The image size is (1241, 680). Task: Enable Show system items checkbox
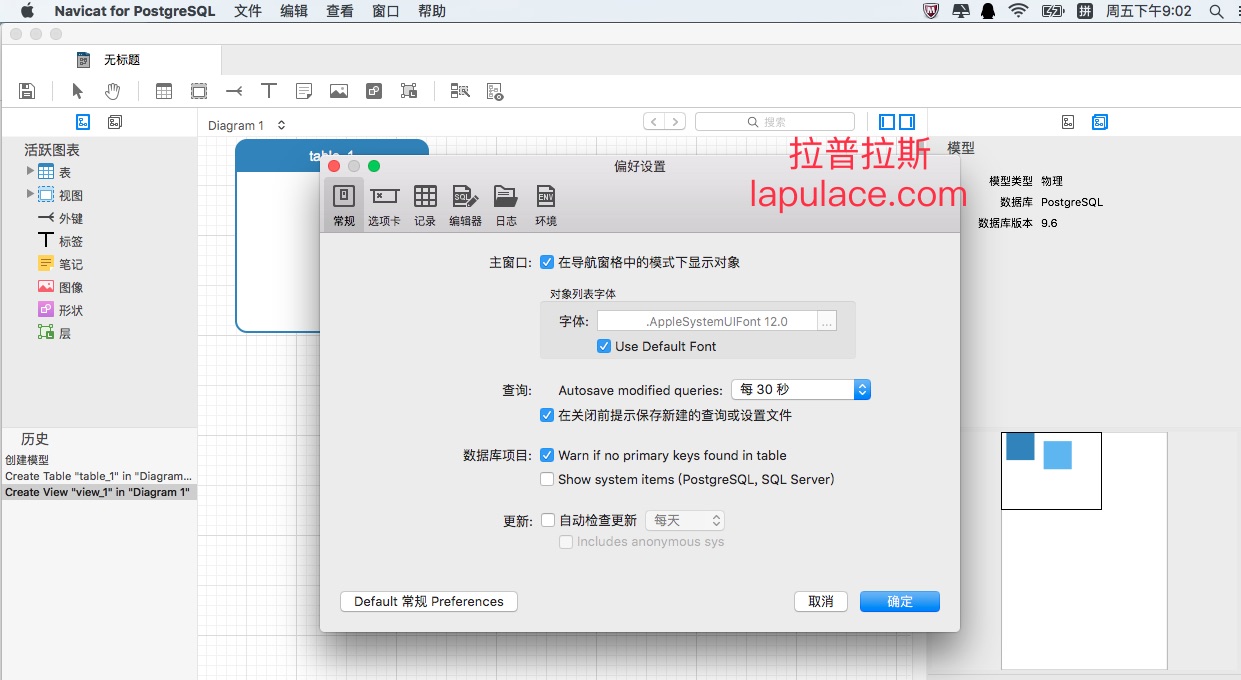click(547, 479)
